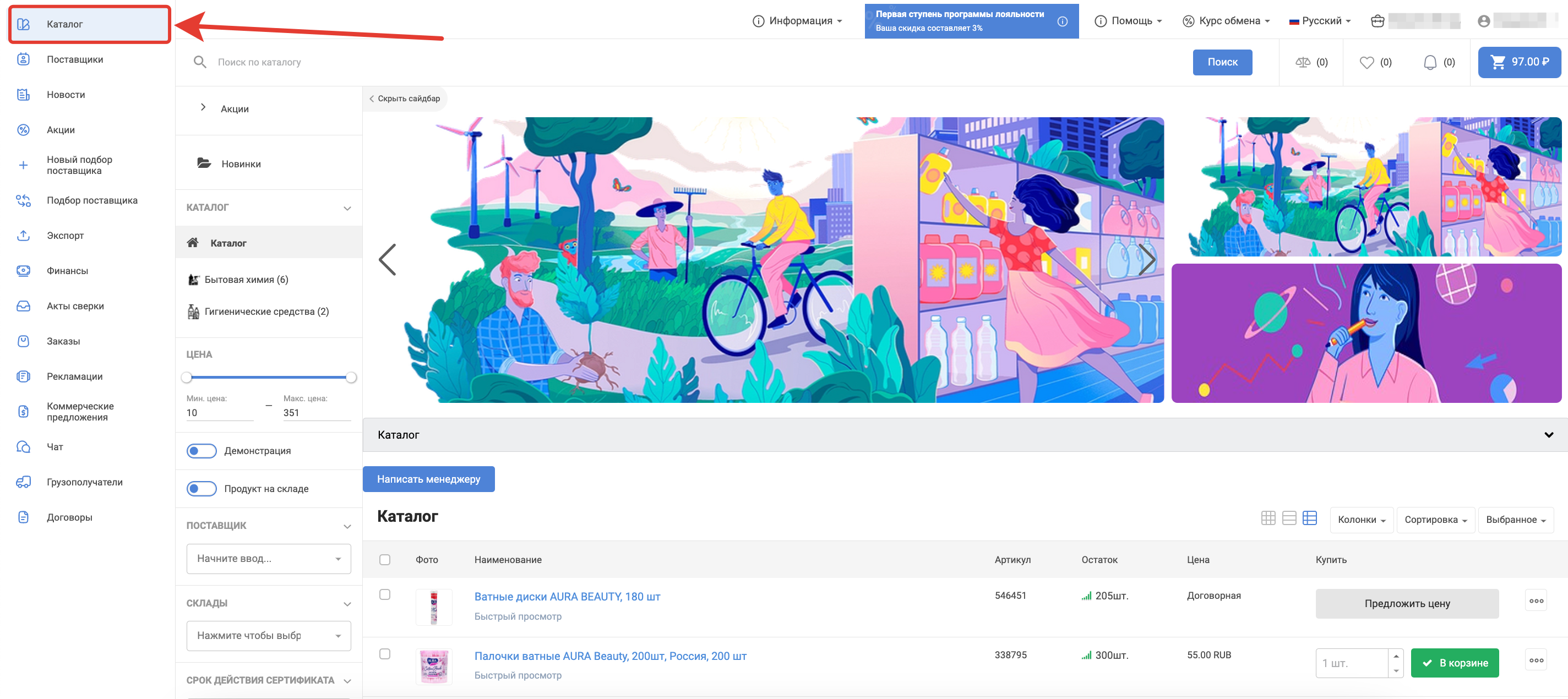The width and height of the screenshot is (1568, 699).
Task: Collapse the ПОСТАВЩИК filter section
Action: (x=347, y=526)
